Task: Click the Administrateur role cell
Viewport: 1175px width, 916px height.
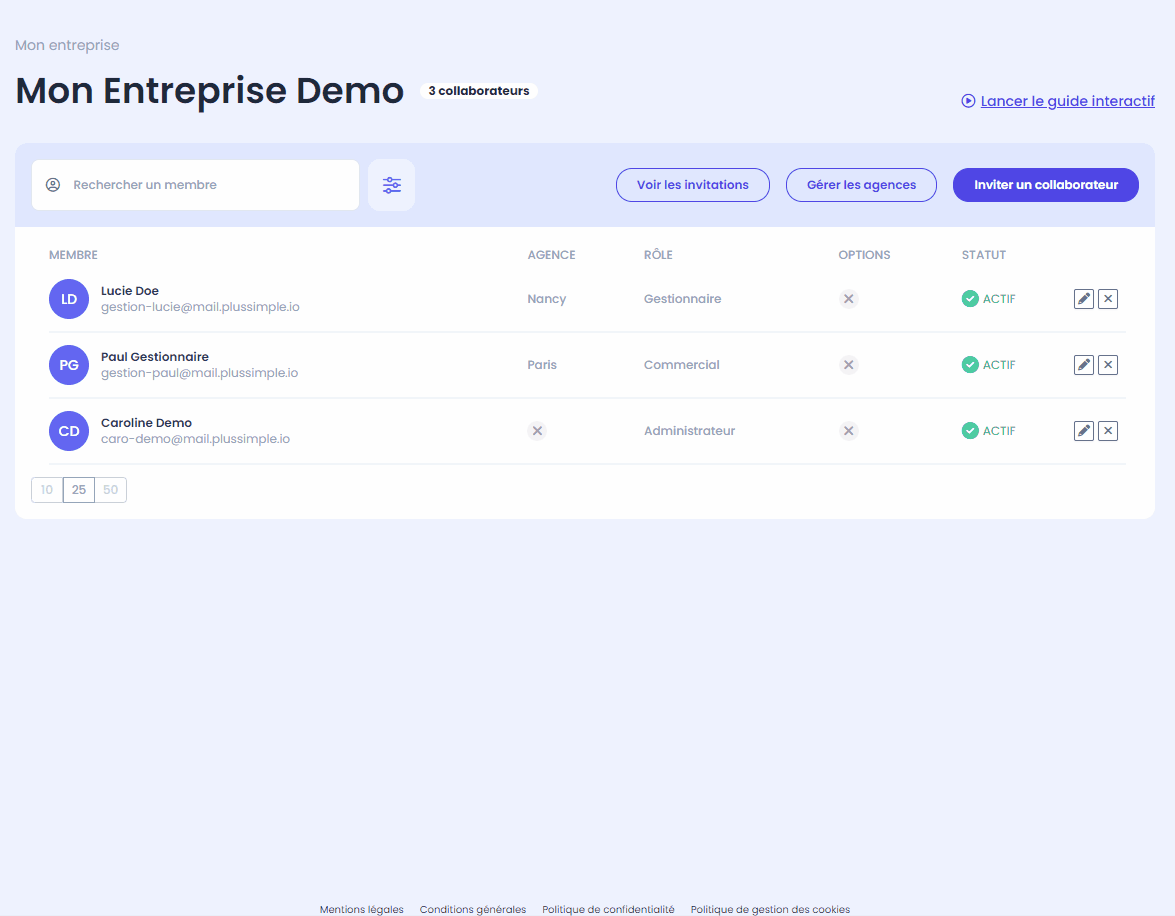Action: [689, 431]
